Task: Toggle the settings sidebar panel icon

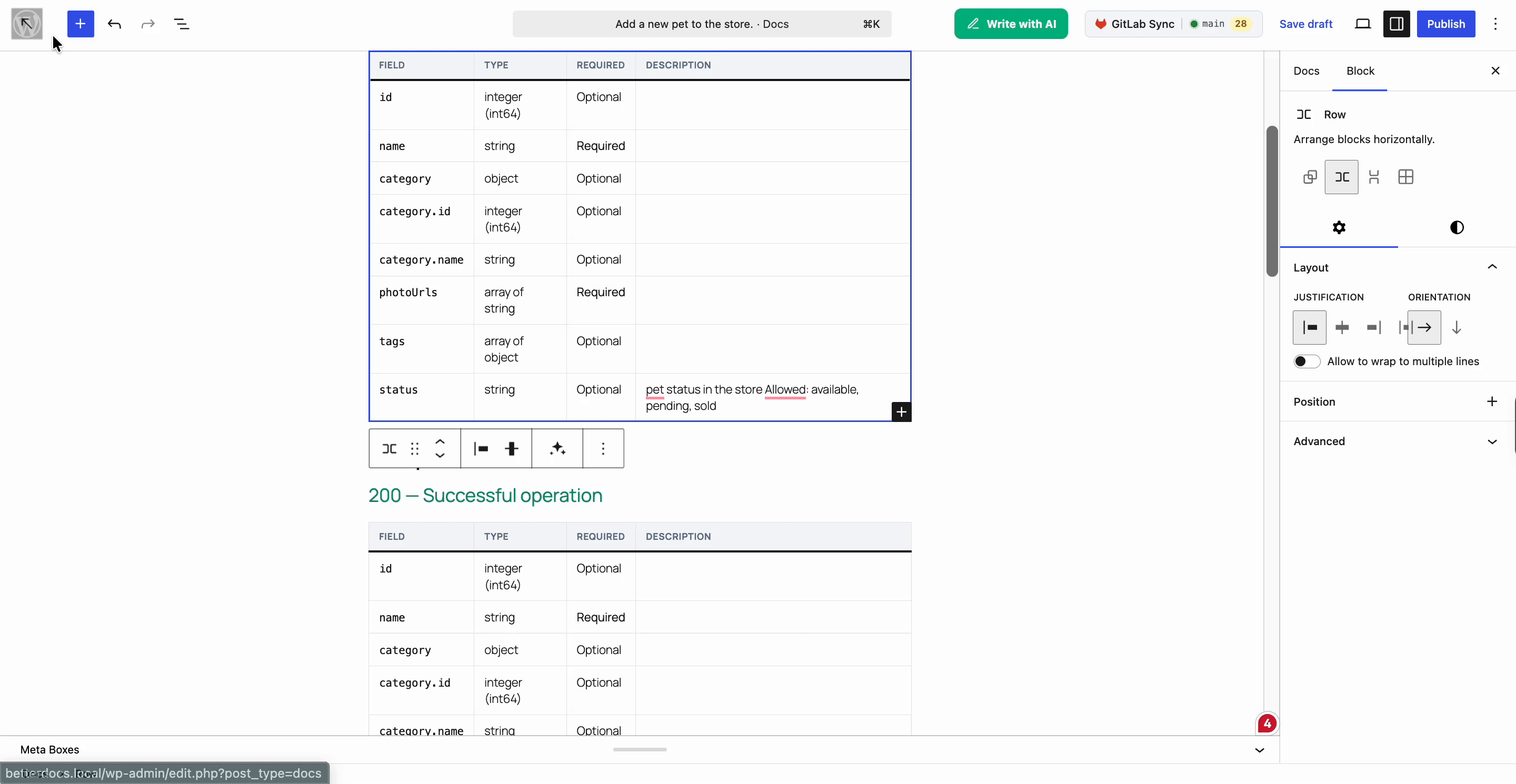Action: (1397, 24)
